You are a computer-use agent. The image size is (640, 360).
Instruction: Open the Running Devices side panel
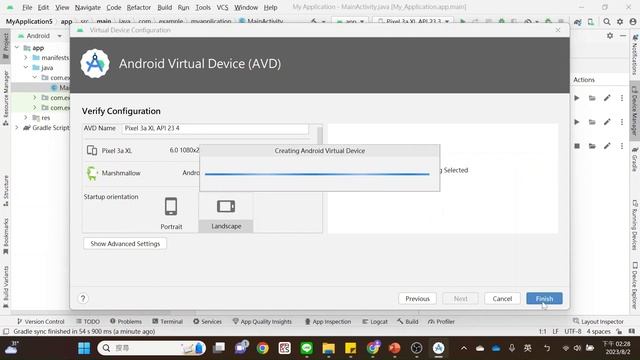(635, 224)
